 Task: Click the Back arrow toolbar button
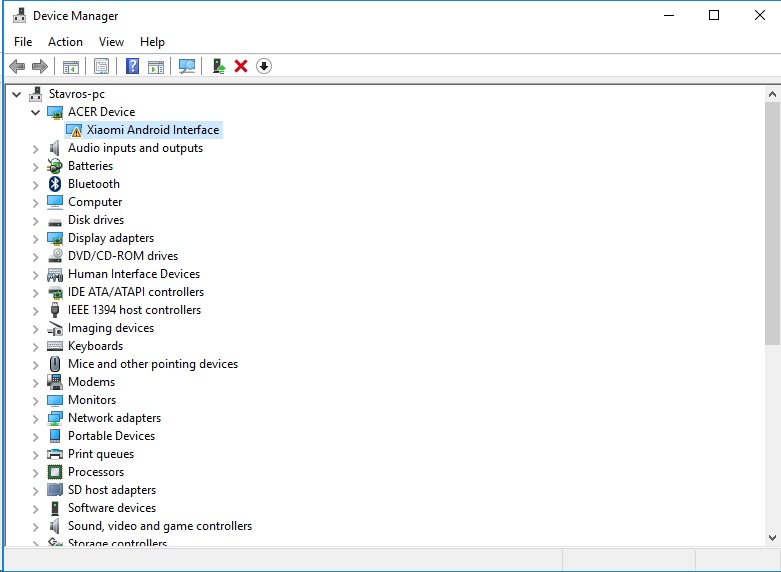16,66
